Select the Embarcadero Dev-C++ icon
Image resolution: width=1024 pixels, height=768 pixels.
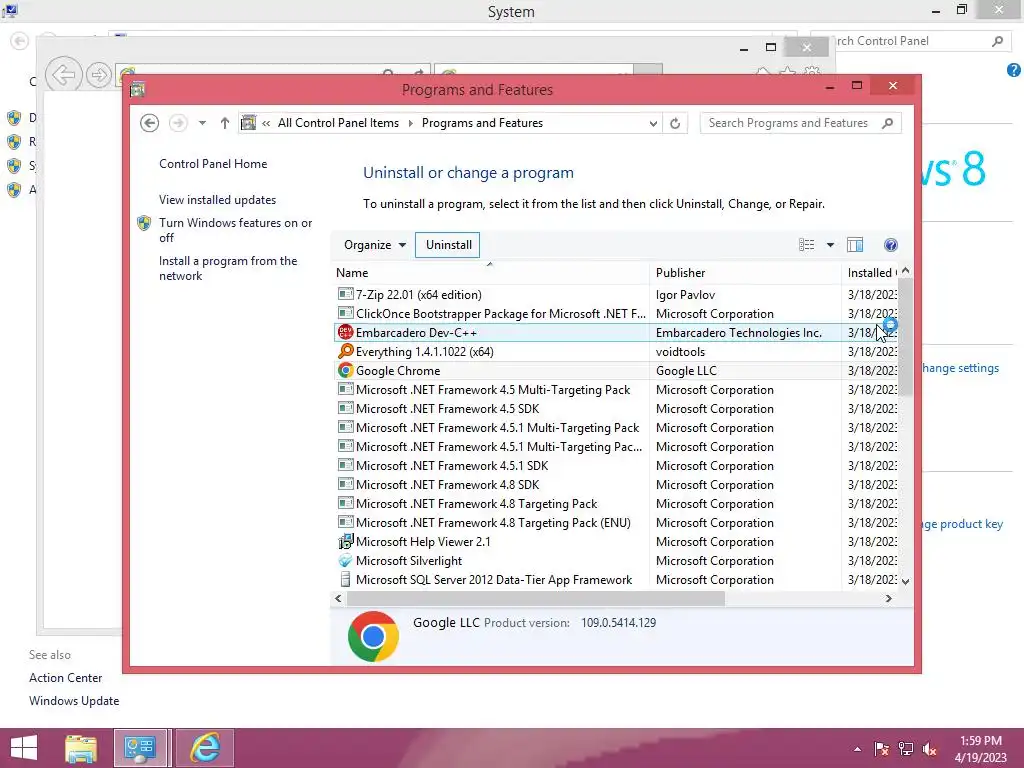345,332
